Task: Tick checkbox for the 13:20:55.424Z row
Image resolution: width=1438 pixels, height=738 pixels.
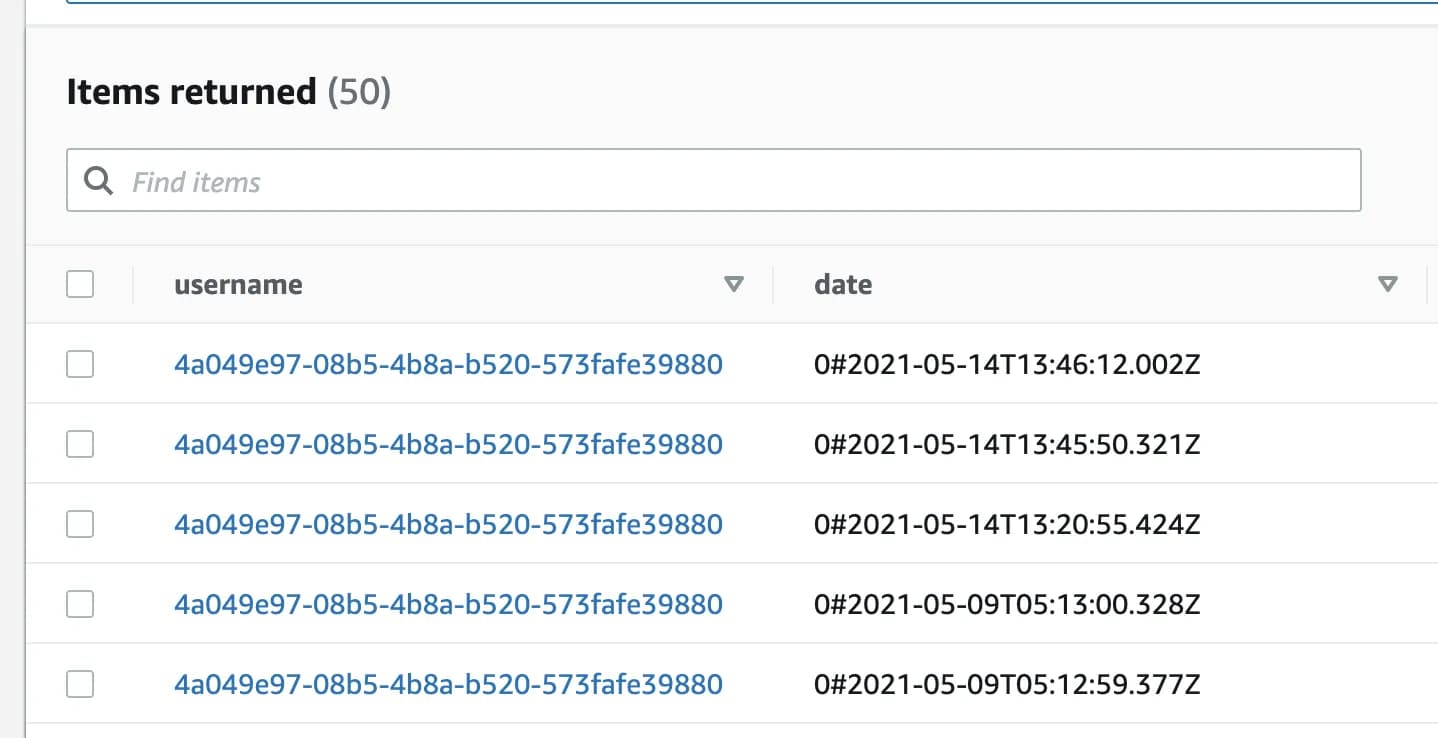Action: pos(80,524)
